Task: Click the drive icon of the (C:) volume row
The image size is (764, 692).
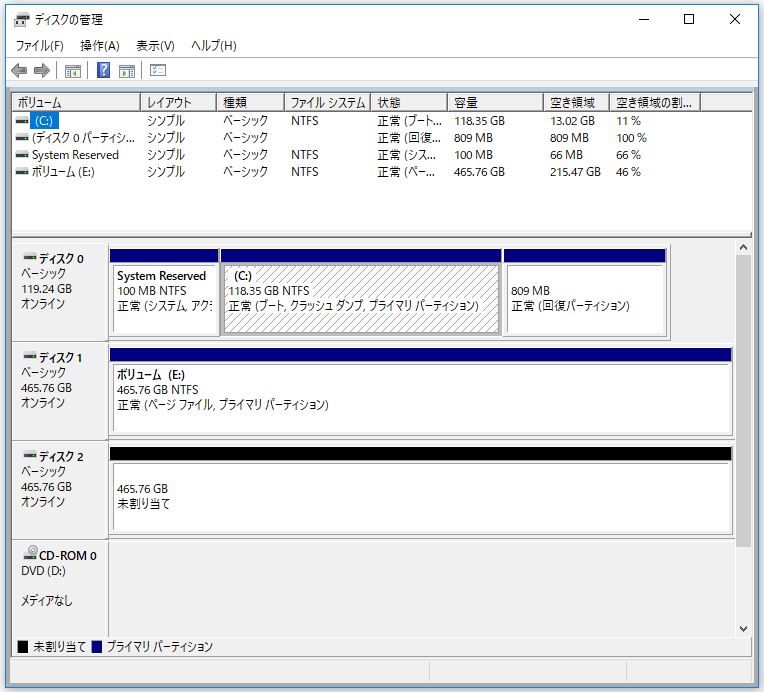Action: (x=22, y=120)
